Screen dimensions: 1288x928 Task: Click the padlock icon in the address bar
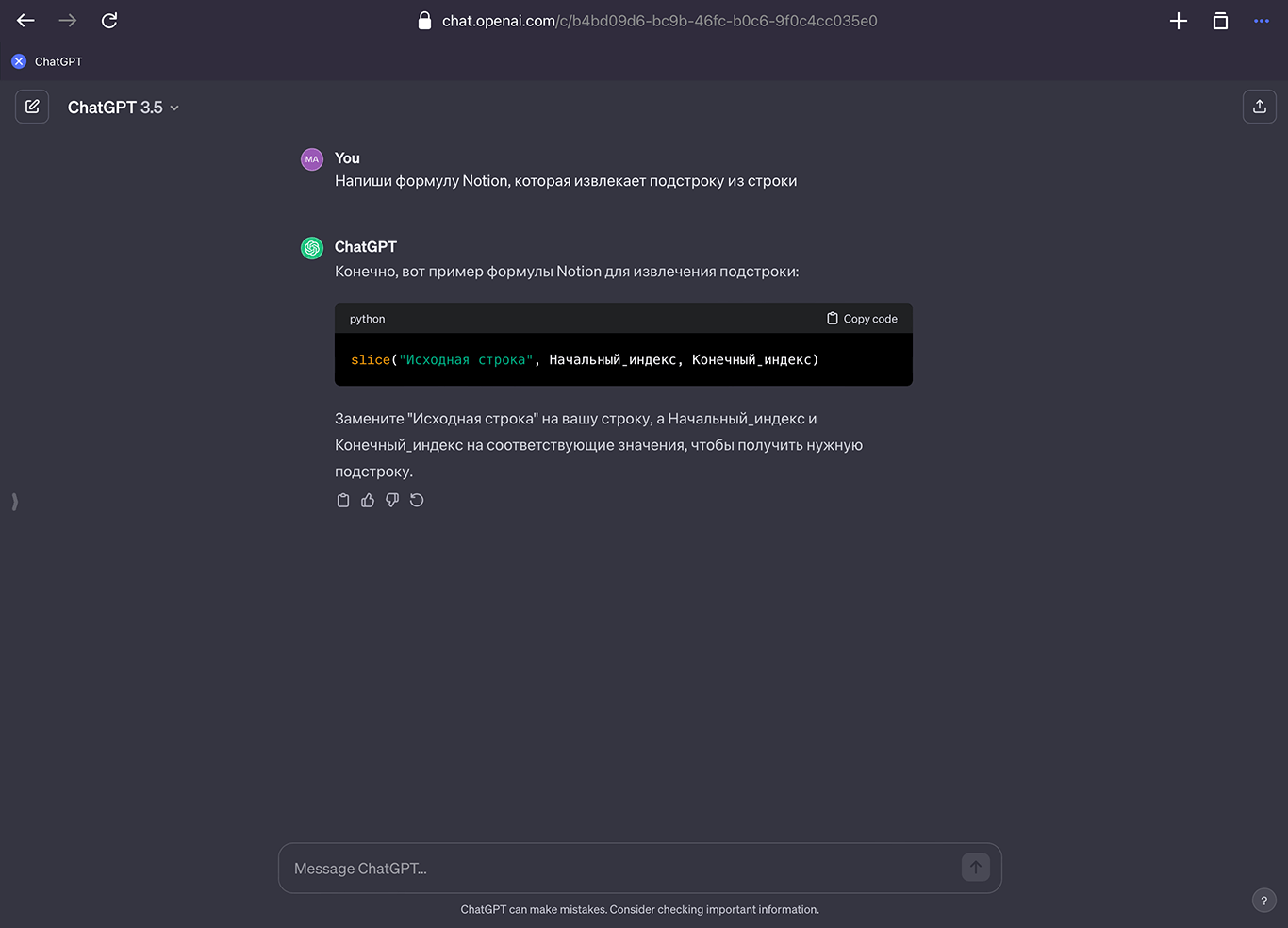(424, 21)
